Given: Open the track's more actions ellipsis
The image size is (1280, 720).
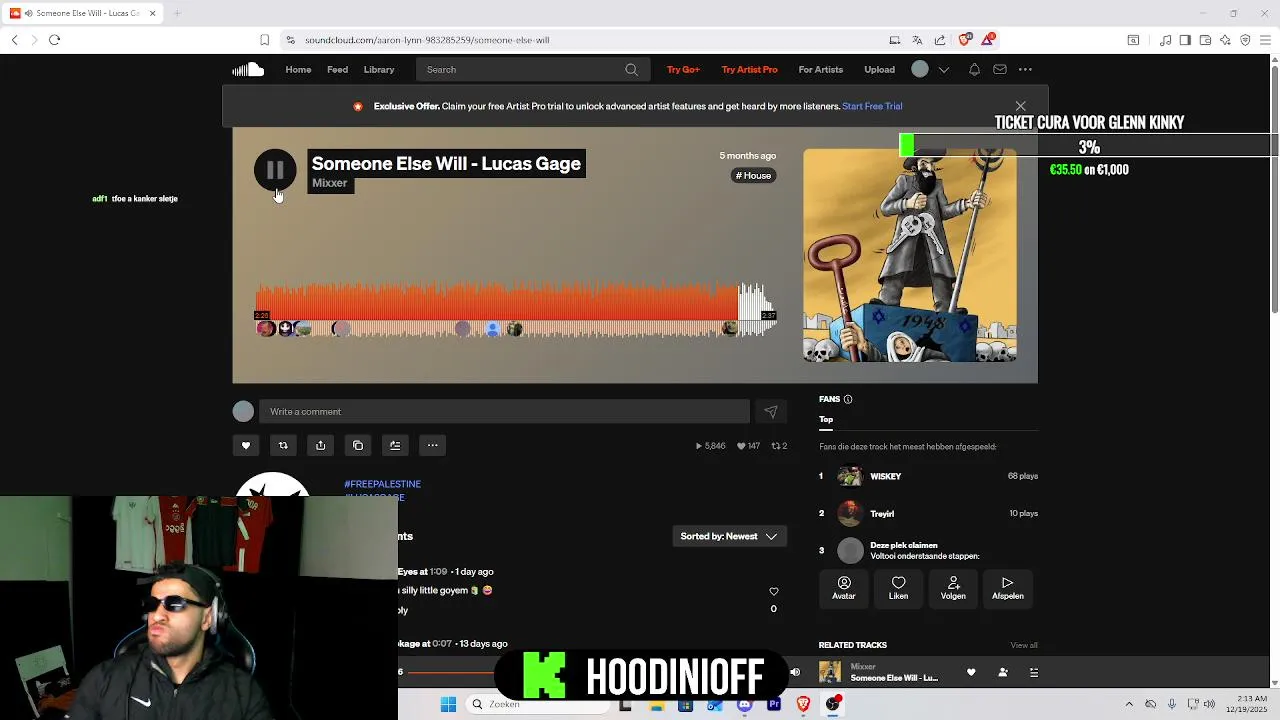Looking at the screenshot, I should [x=432, y=445].
